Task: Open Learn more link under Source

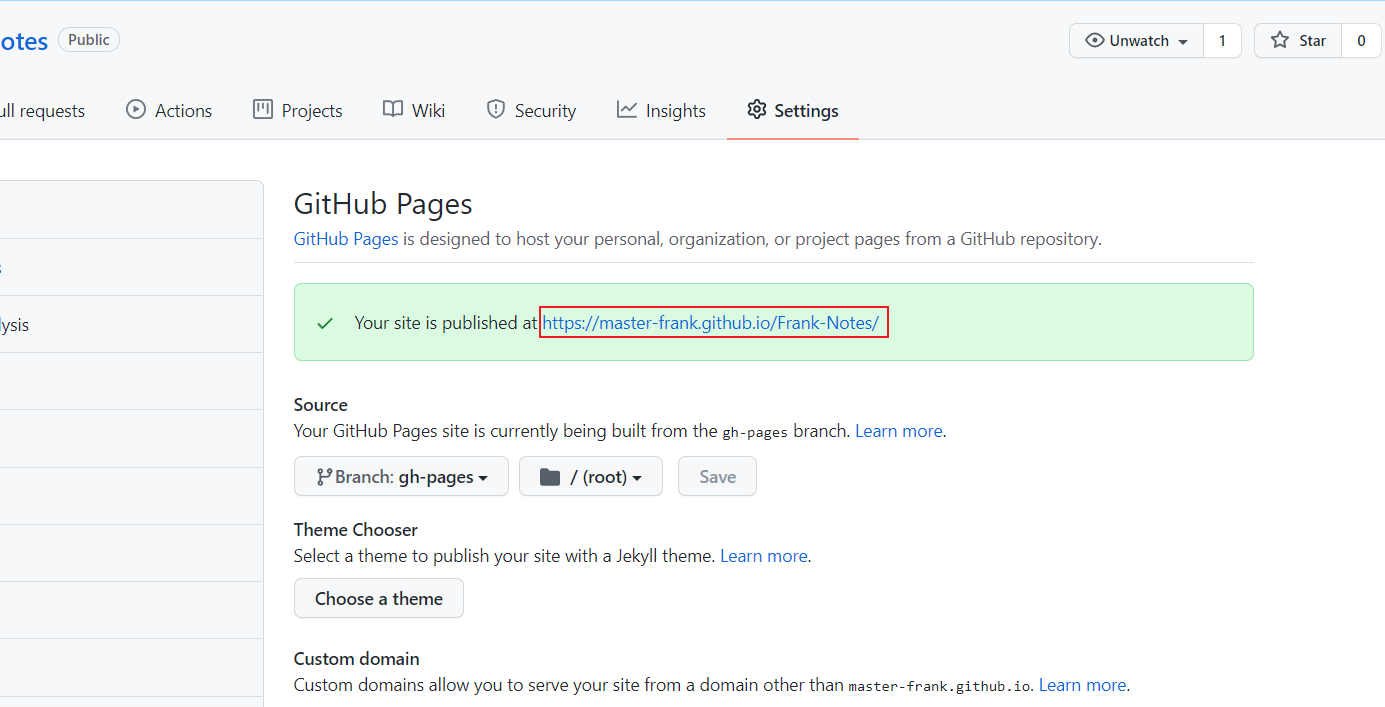Action: coord(899,431)
